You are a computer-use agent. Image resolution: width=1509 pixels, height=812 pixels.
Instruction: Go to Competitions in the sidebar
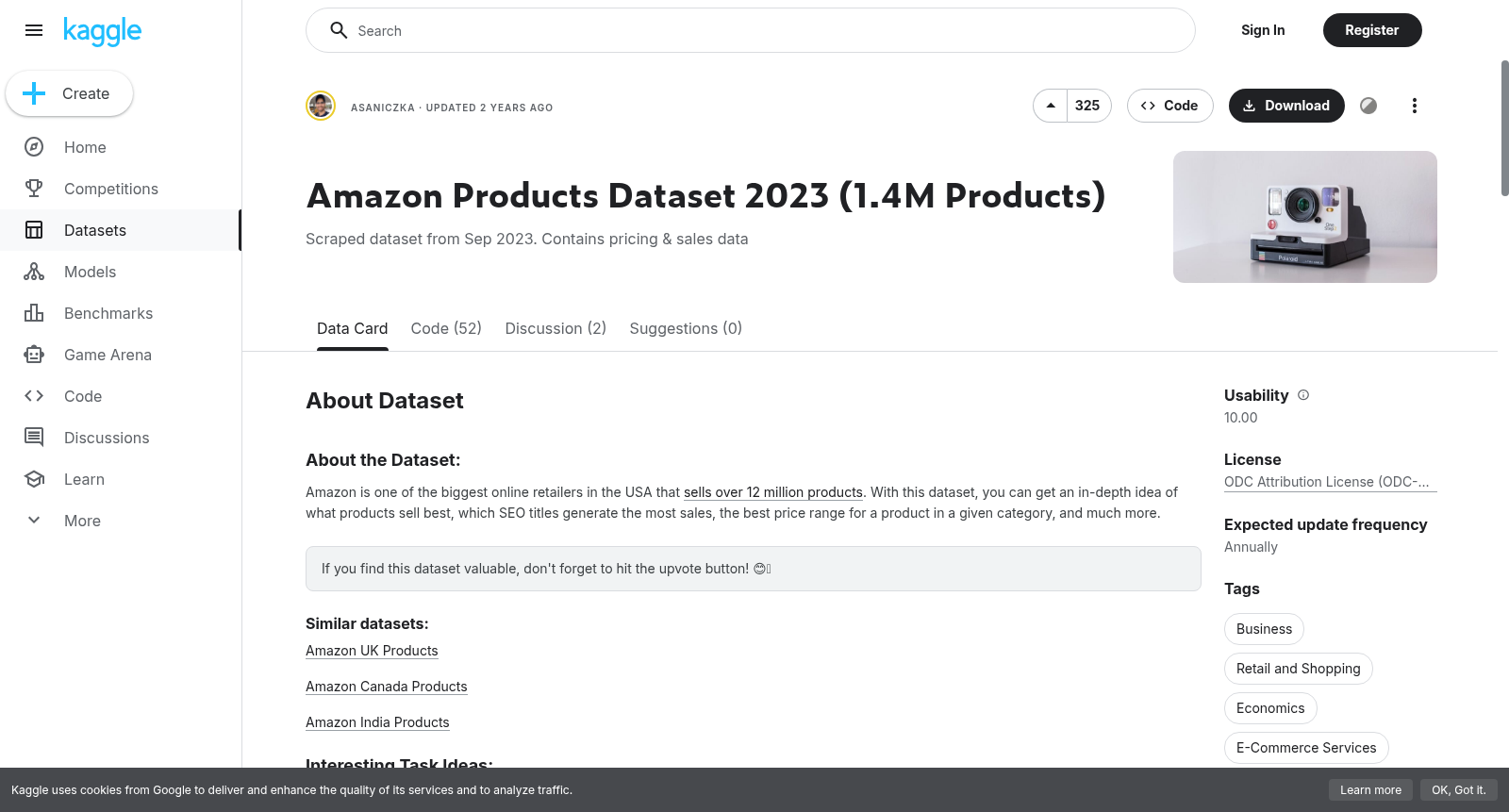tap(121, 189)
